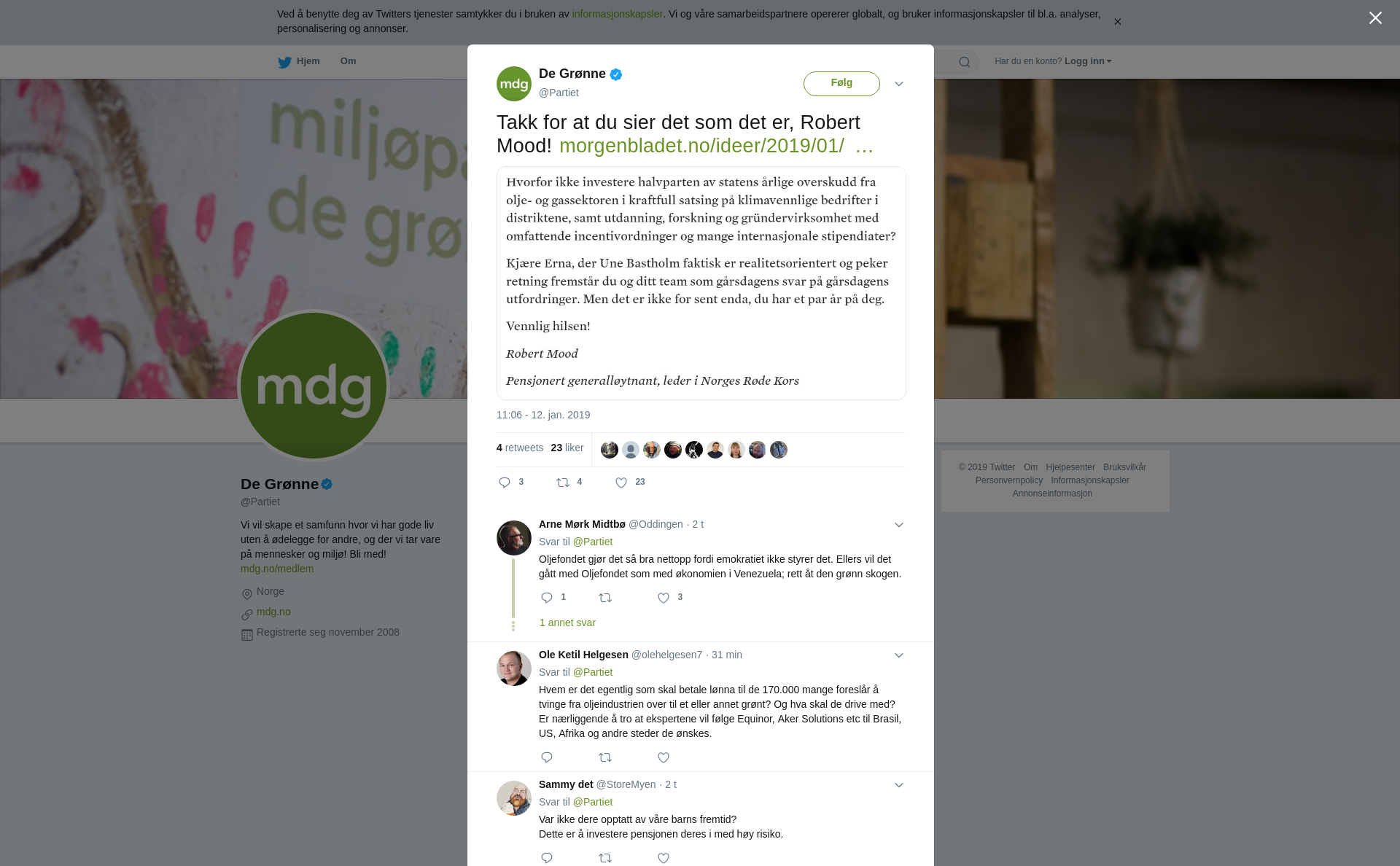Viewport: 1400px width, 866px height.
Task: Open the morgenbladet.no article link
Action: pos(716,146)
